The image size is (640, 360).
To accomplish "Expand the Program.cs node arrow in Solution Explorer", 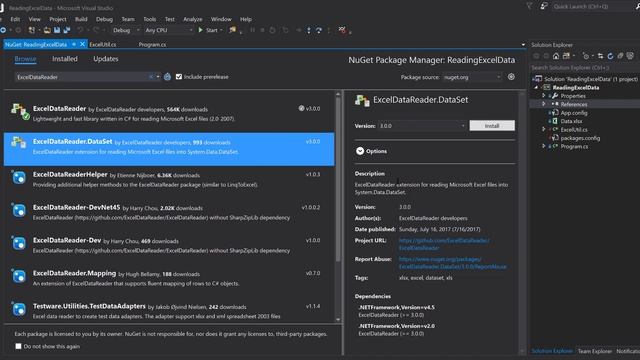I will [544, 146].
